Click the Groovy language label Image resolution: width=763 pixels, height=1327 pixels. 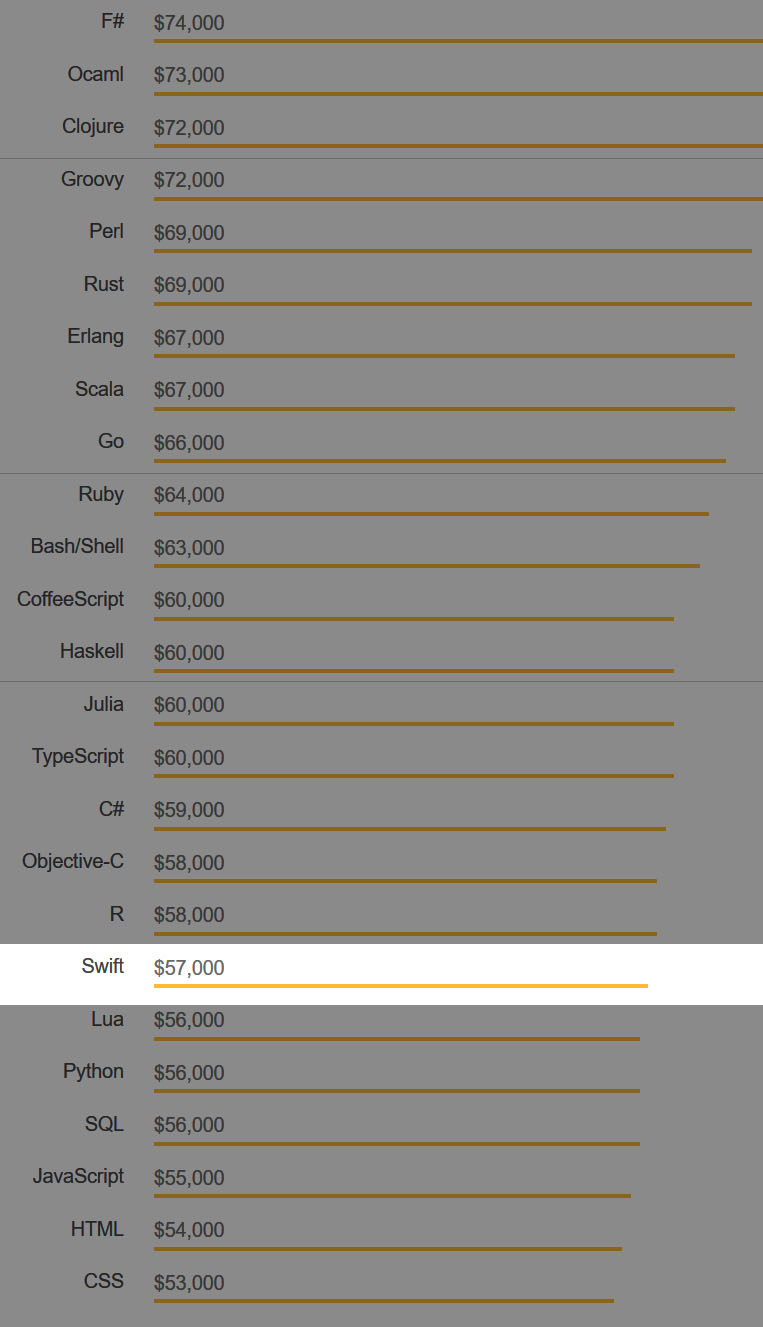tap(92, 179)
